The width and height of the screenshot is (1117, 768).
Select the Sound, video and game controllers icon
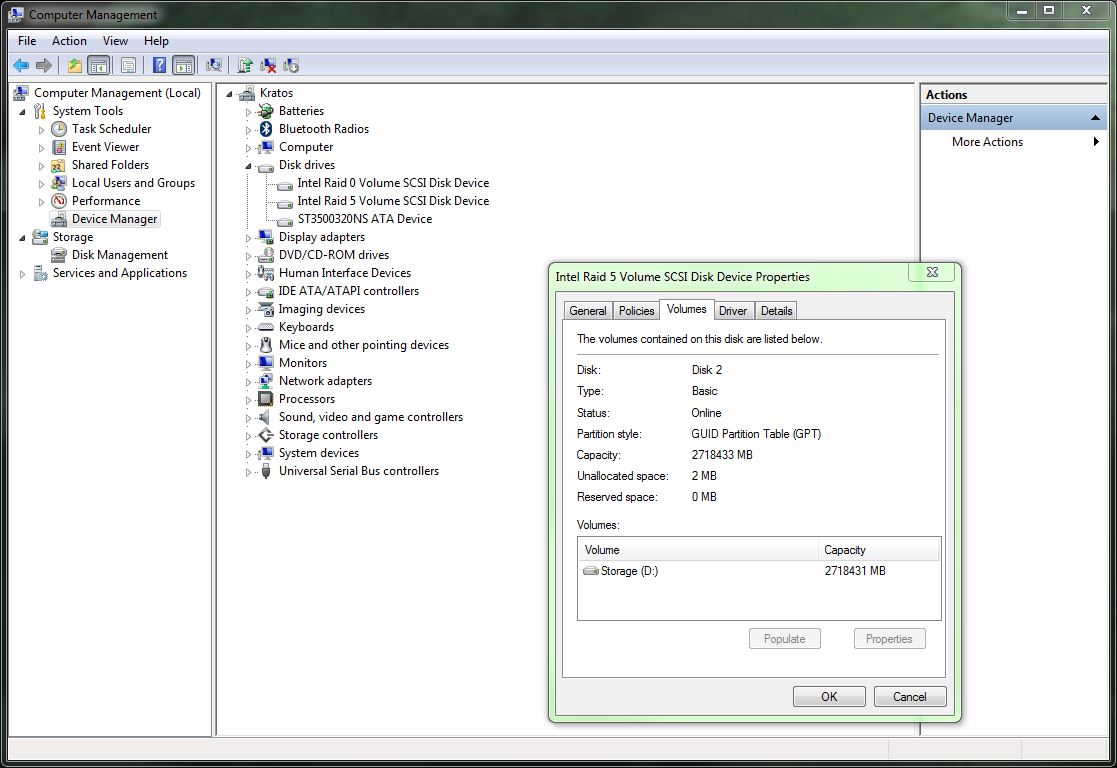pos(266,417)
